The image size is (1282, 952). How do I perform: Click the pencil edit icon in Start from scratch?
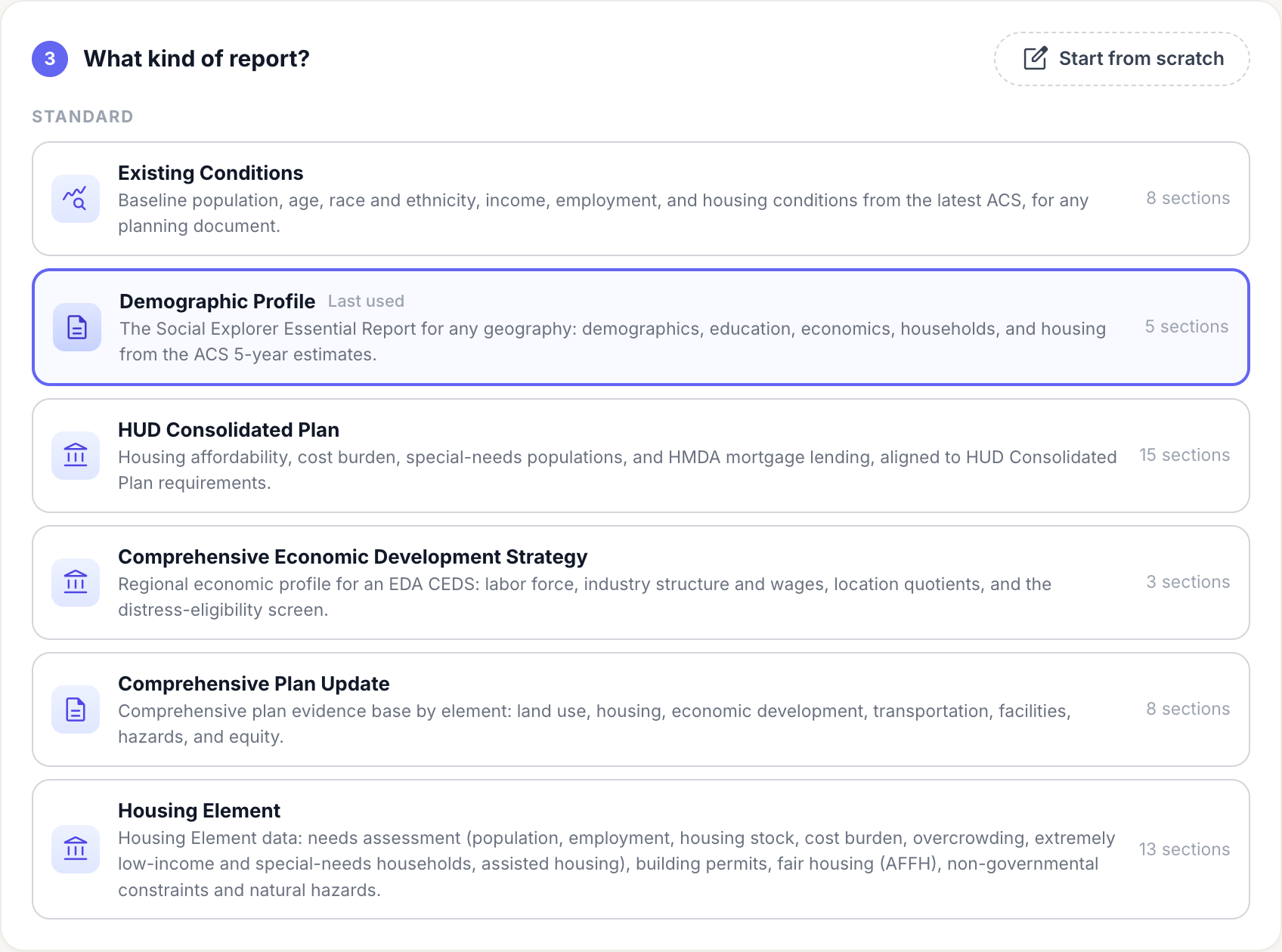tap(1035, 58)
